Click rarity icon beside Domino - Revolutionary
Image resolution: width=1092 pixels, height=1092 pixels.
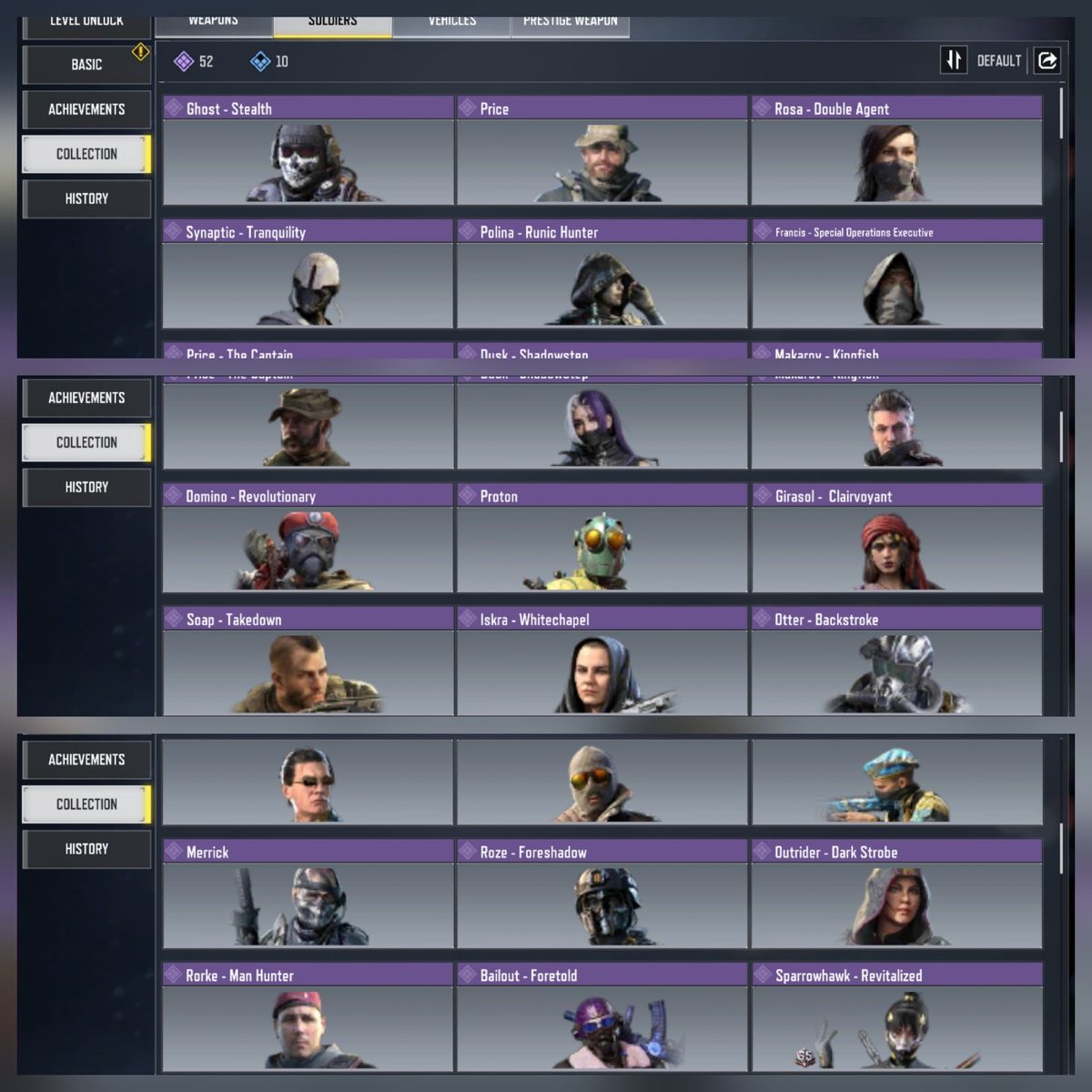[x=173, y=495]
